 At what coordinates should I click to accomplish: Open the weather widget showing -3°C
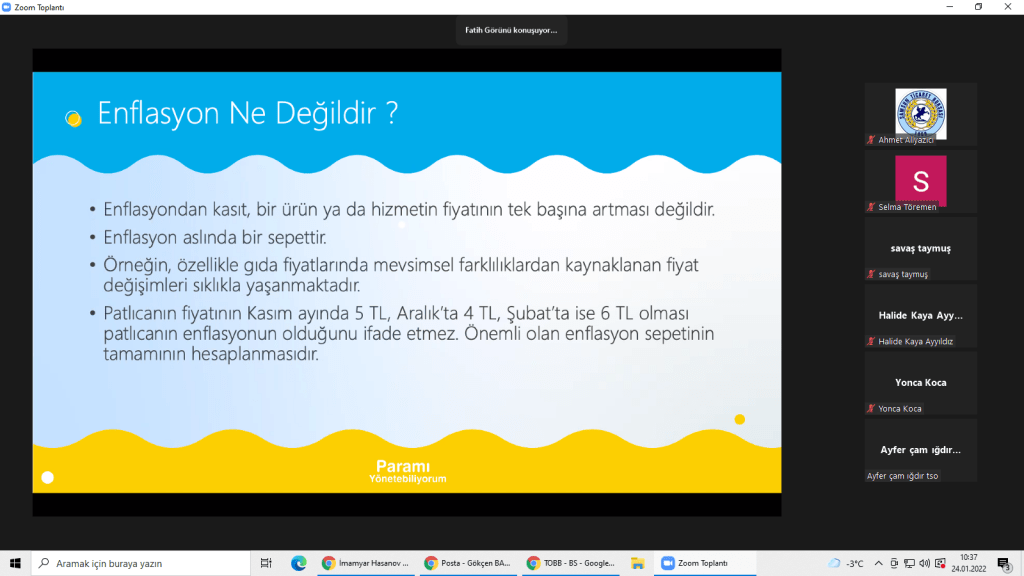pos(846,563)
